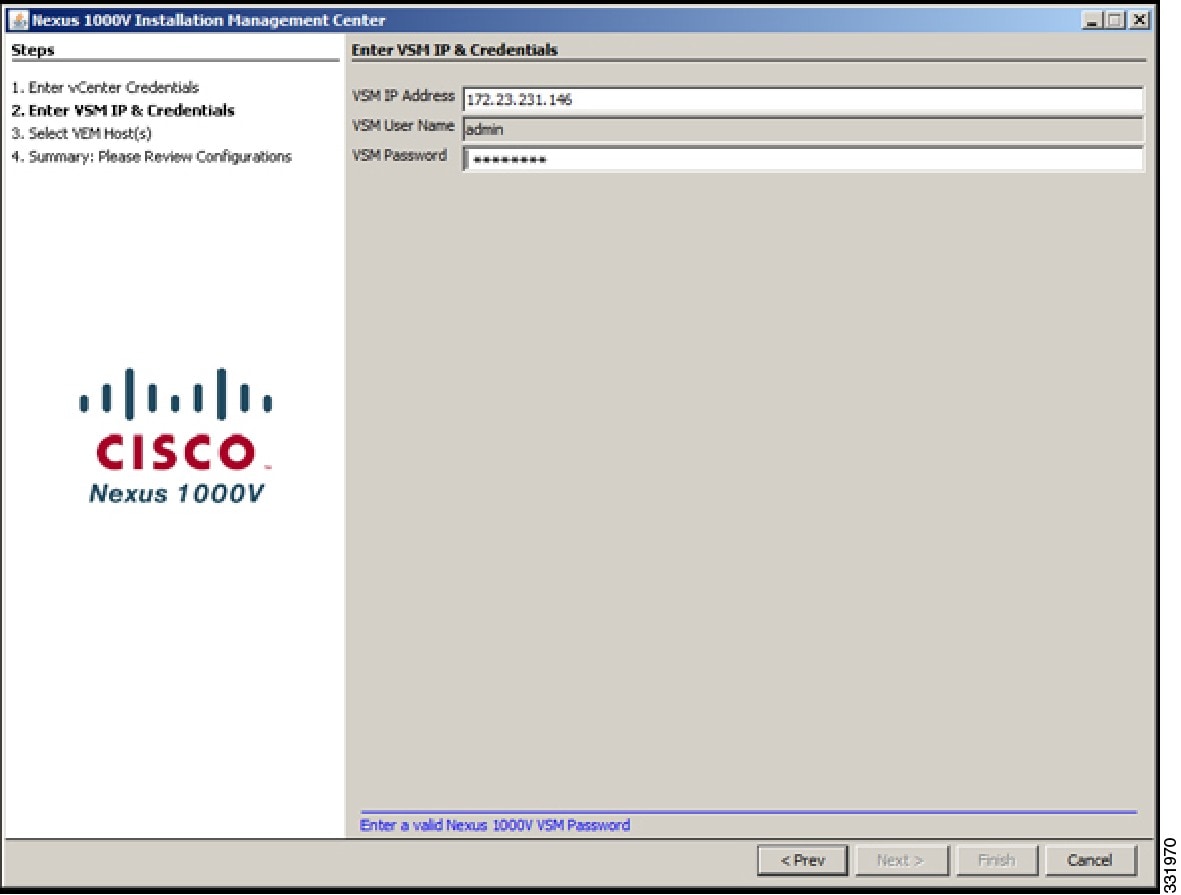
Task: Click the 'Enter VSM IP & Credentials' heading
Action: tap(455, 50)
